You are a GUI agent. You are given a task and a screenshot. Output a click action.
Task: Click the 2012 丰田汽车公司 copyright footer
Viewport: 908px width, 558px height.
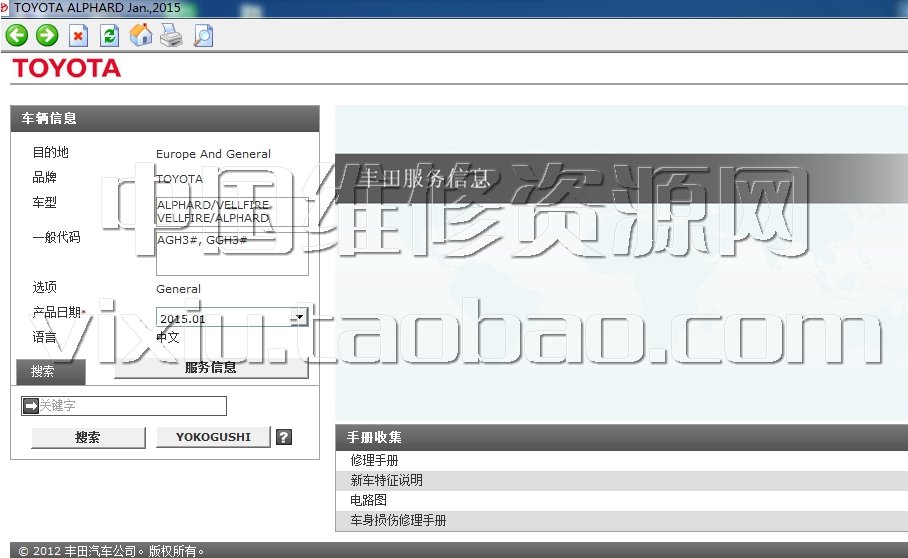coord(111,551)
